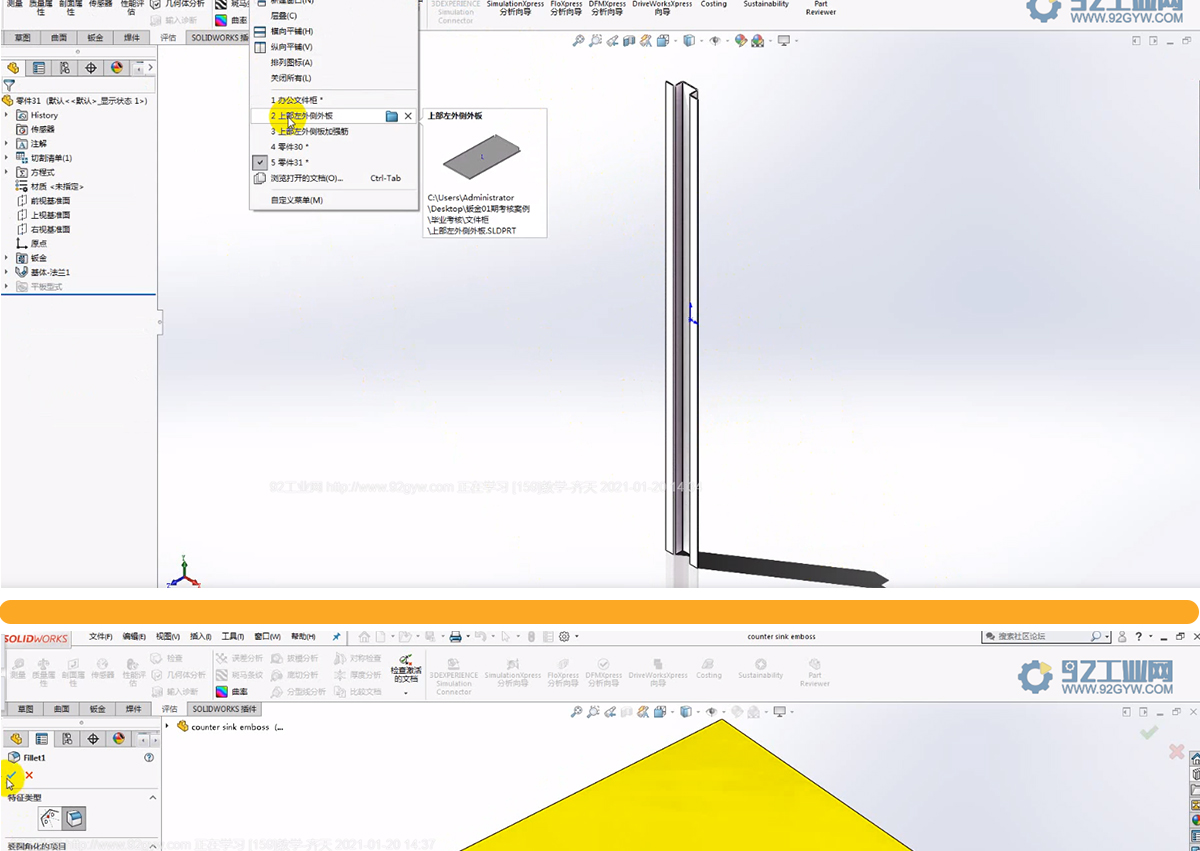Open 帮助(H) menu in lower window
The width and height of the screenshot is (1200, 851).
pyautogui.click(x=302, y=637)
